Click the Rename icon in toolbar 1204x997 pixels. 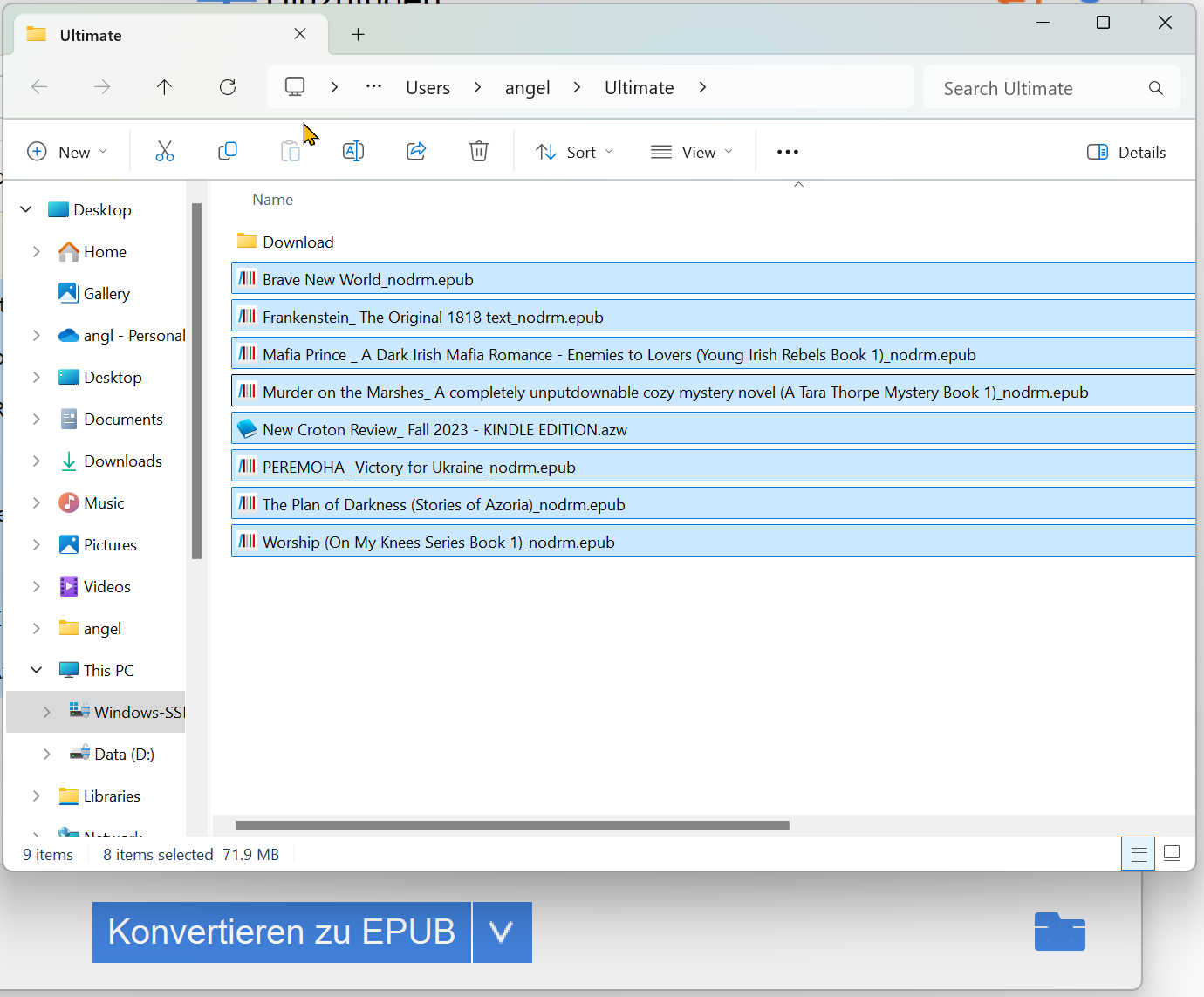click(353, 152)
